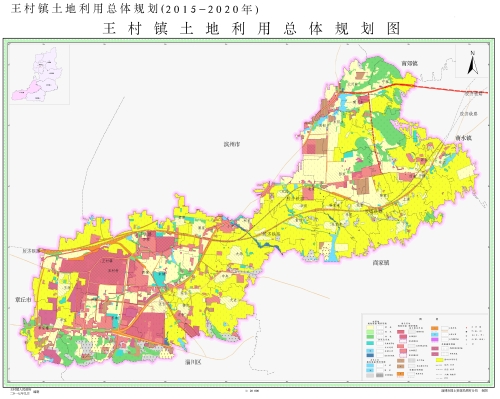The width and height of the screenshot is (500, 399).
Task: Click the scale text at bottom center
Action: [x=252, y=390]
